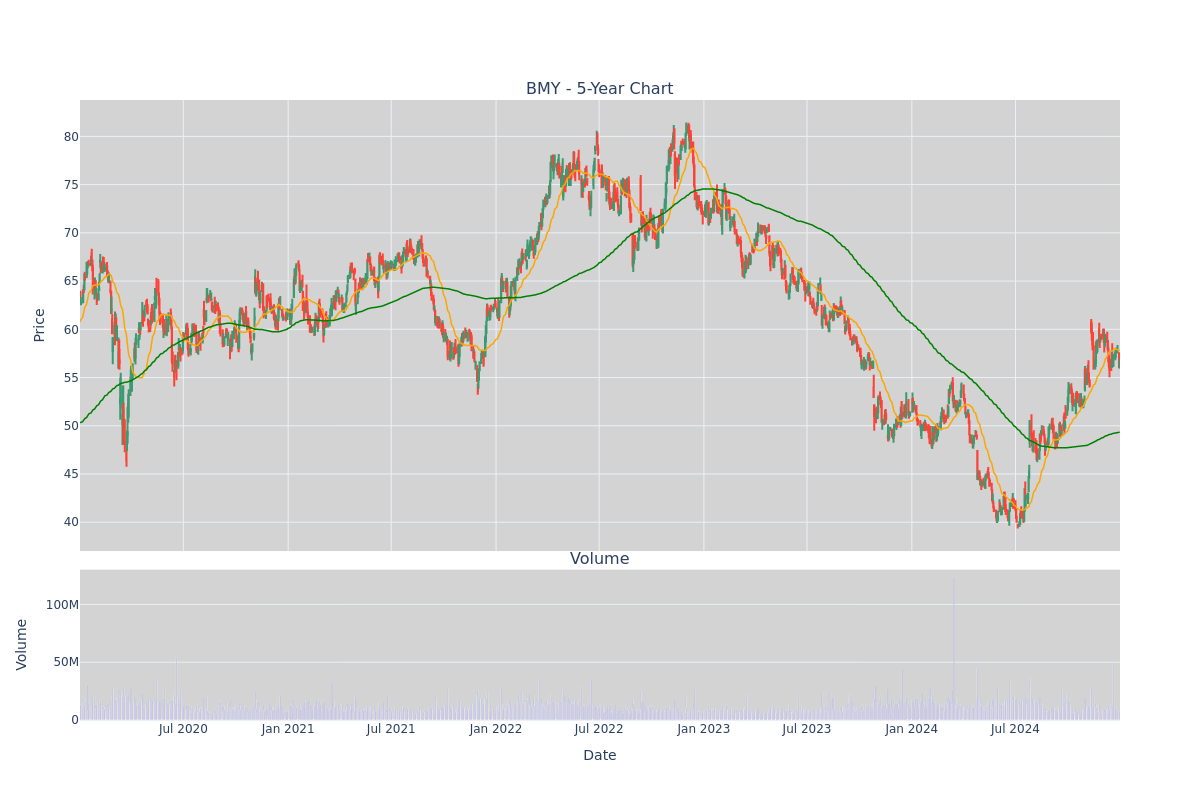The height and width of the screenshot is (800, 1200).
Task: Click the 'Date' x-axis label
Action: (x=599, y=756)
